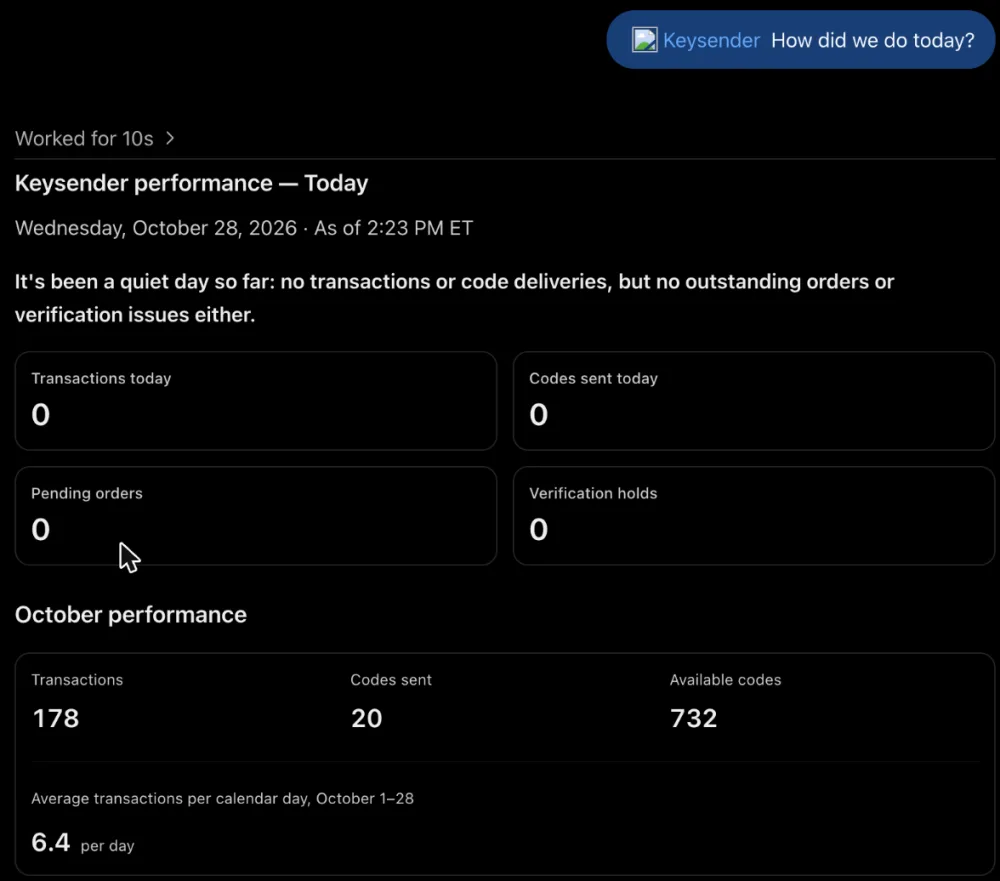The width and height of the screenshot is (1000, 881).
Task: Click 'Average transactions per calendar day' label
Action: point(223,799)
